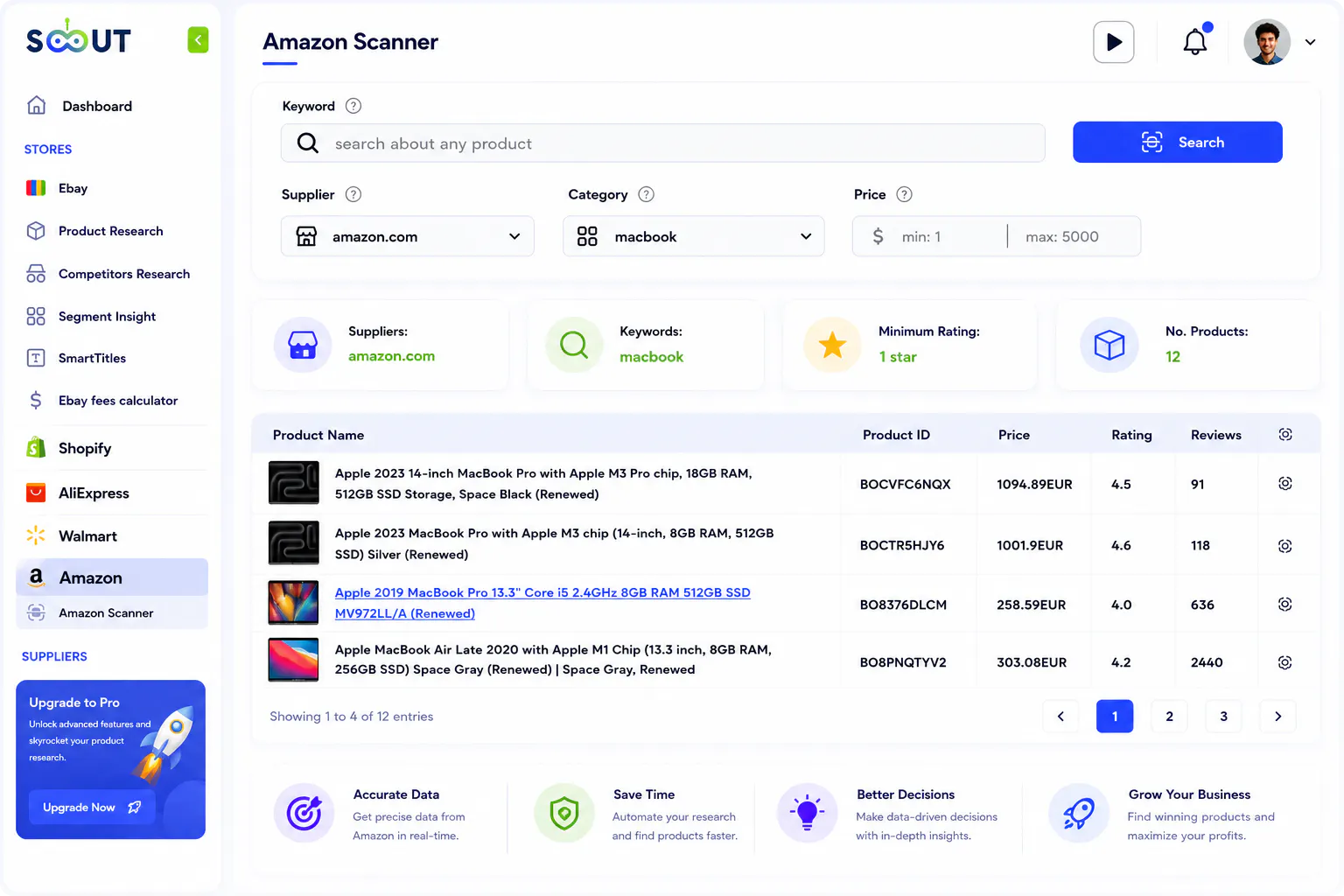The width and height of the screenshot is (1344, 896).
Task: Click the Reviews column header
Action: (x=1216, y=435)
